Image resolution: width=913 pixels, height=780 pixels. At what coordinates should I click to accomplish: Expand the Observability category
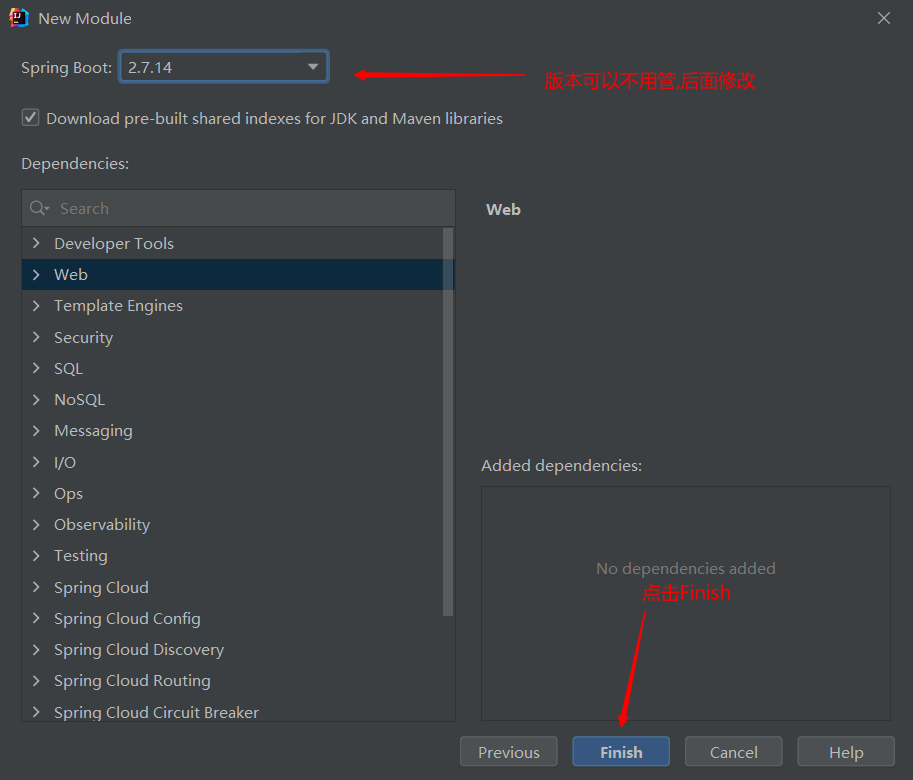(x=36, y=524)
